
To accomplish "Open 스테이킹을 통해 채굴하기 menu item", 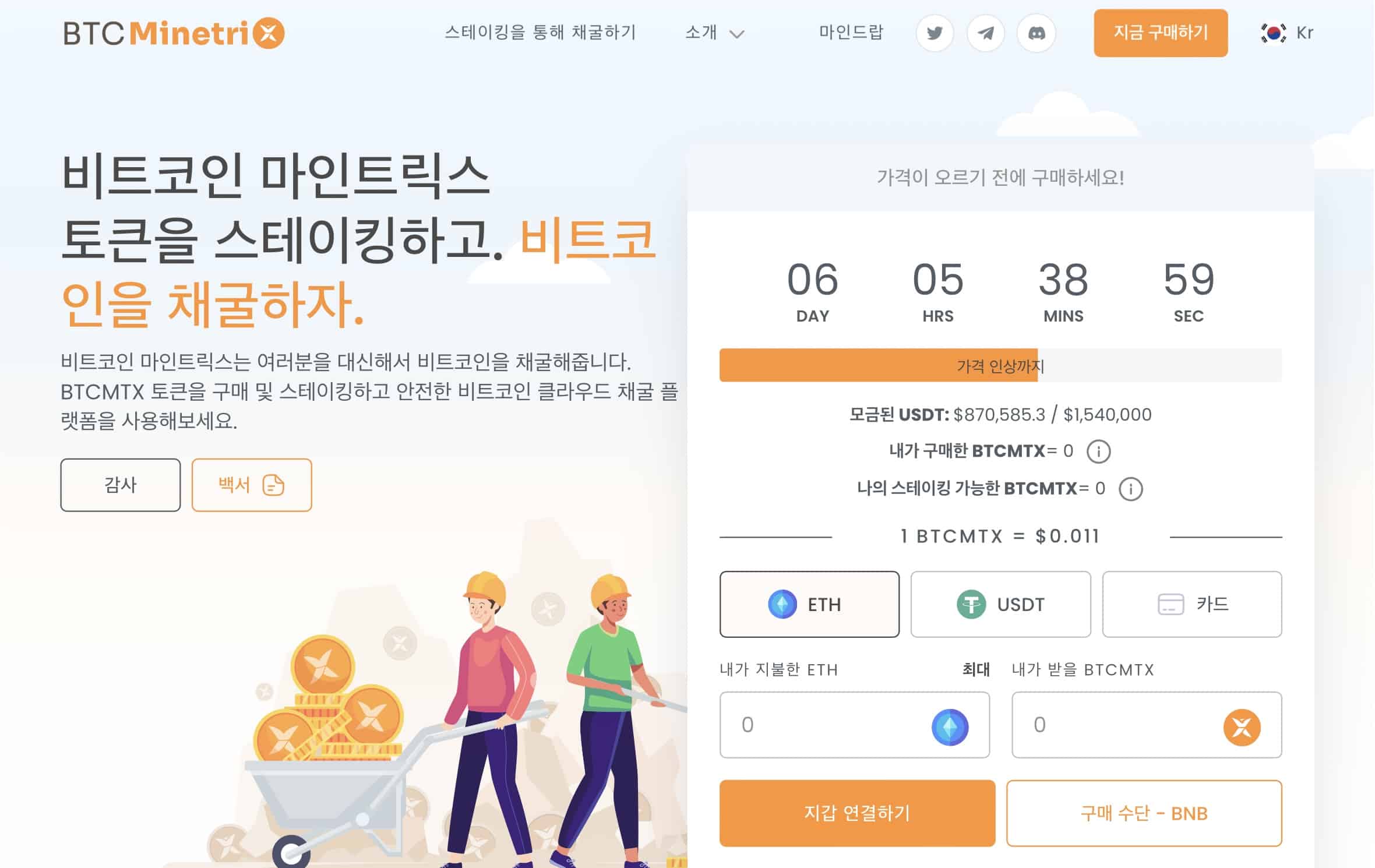I will [x=540, y=32].
